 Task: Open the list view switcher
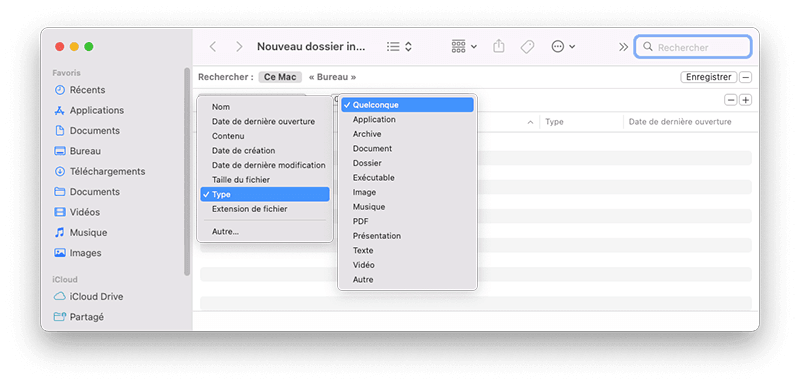(x=399, y=47)
